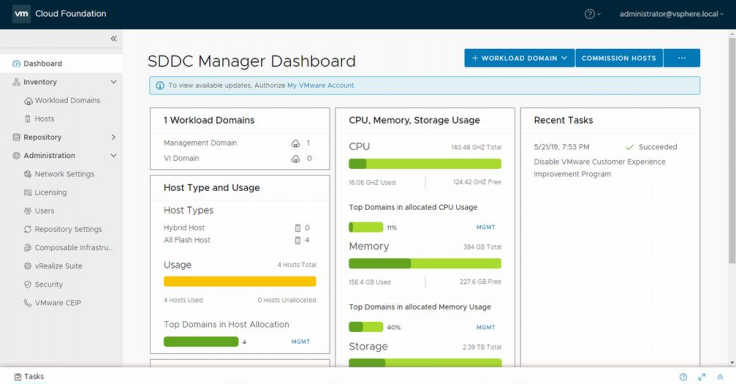Screen dimensions: 736x384
Task: Click the Repository Settings refresh icon
Action: pyautogui.click(x=28, y=229)
